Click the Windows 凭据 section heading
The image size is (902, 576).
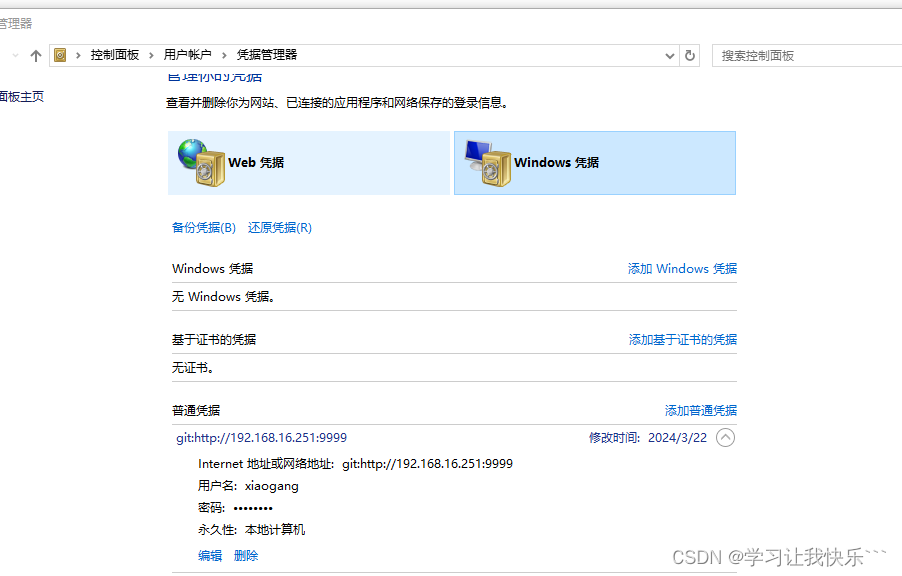213,269
